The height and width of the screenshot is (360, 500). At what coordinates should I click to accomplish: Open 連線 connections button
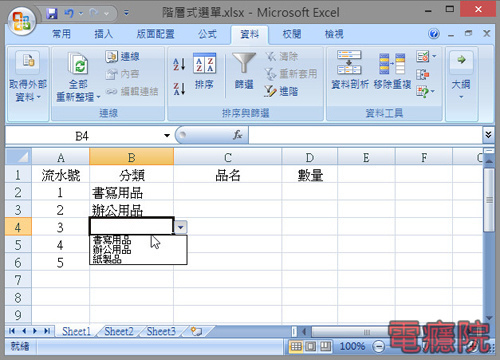click(123, 57)
